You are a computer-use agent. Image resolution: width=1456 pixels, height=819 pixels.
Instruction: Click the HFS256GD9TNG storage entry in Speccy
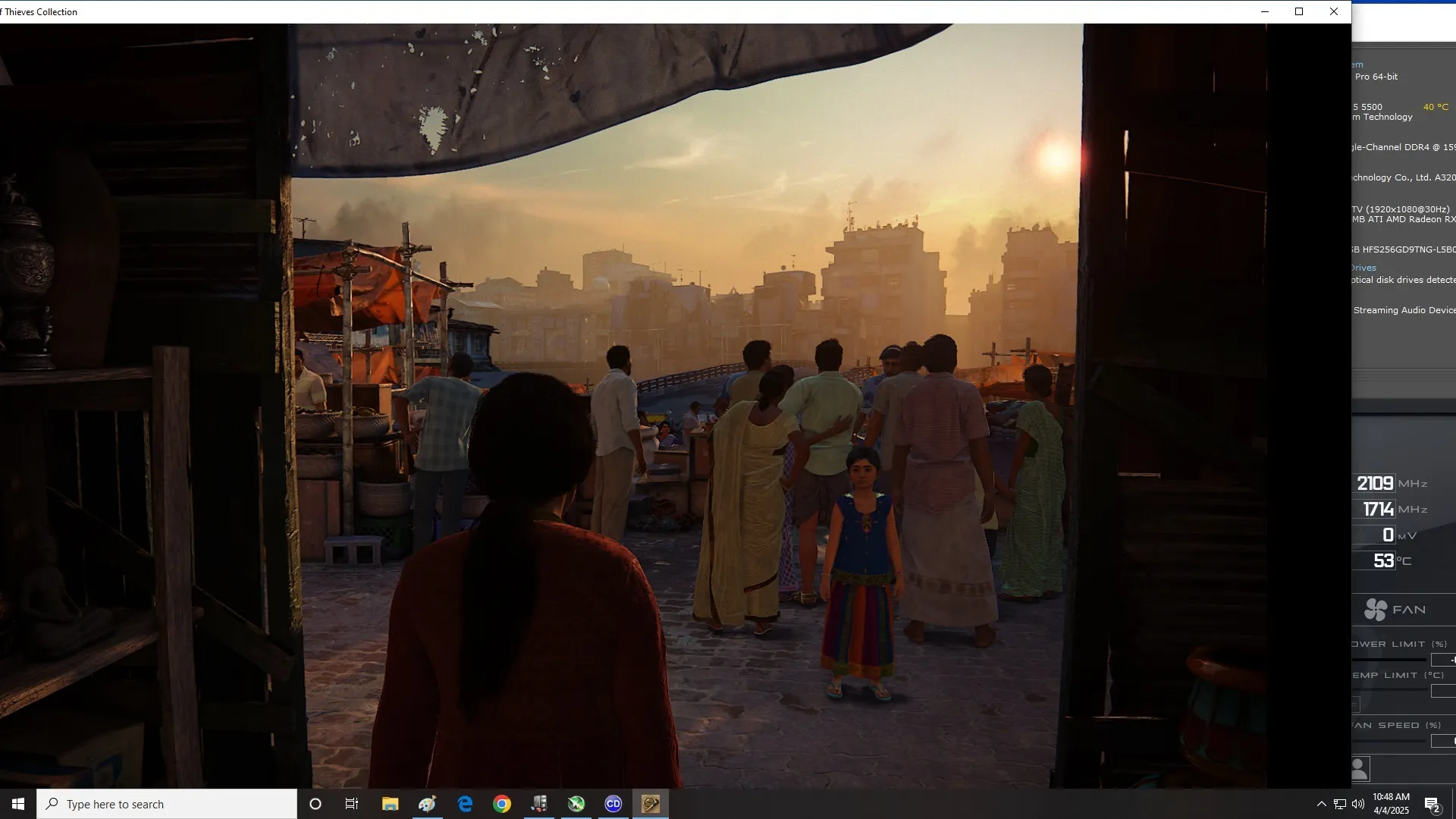1404,249
